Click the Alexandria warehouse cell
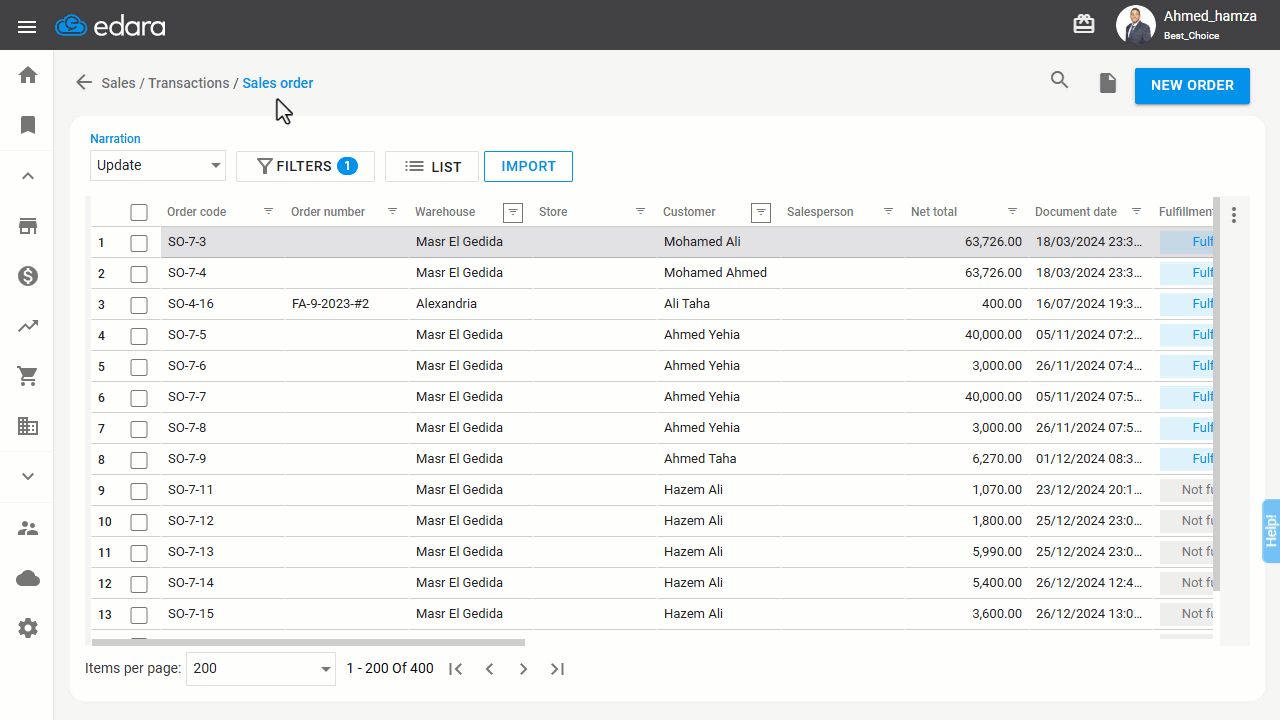The width and height of the screenshot is (1280, 720). tap(471, 304)
